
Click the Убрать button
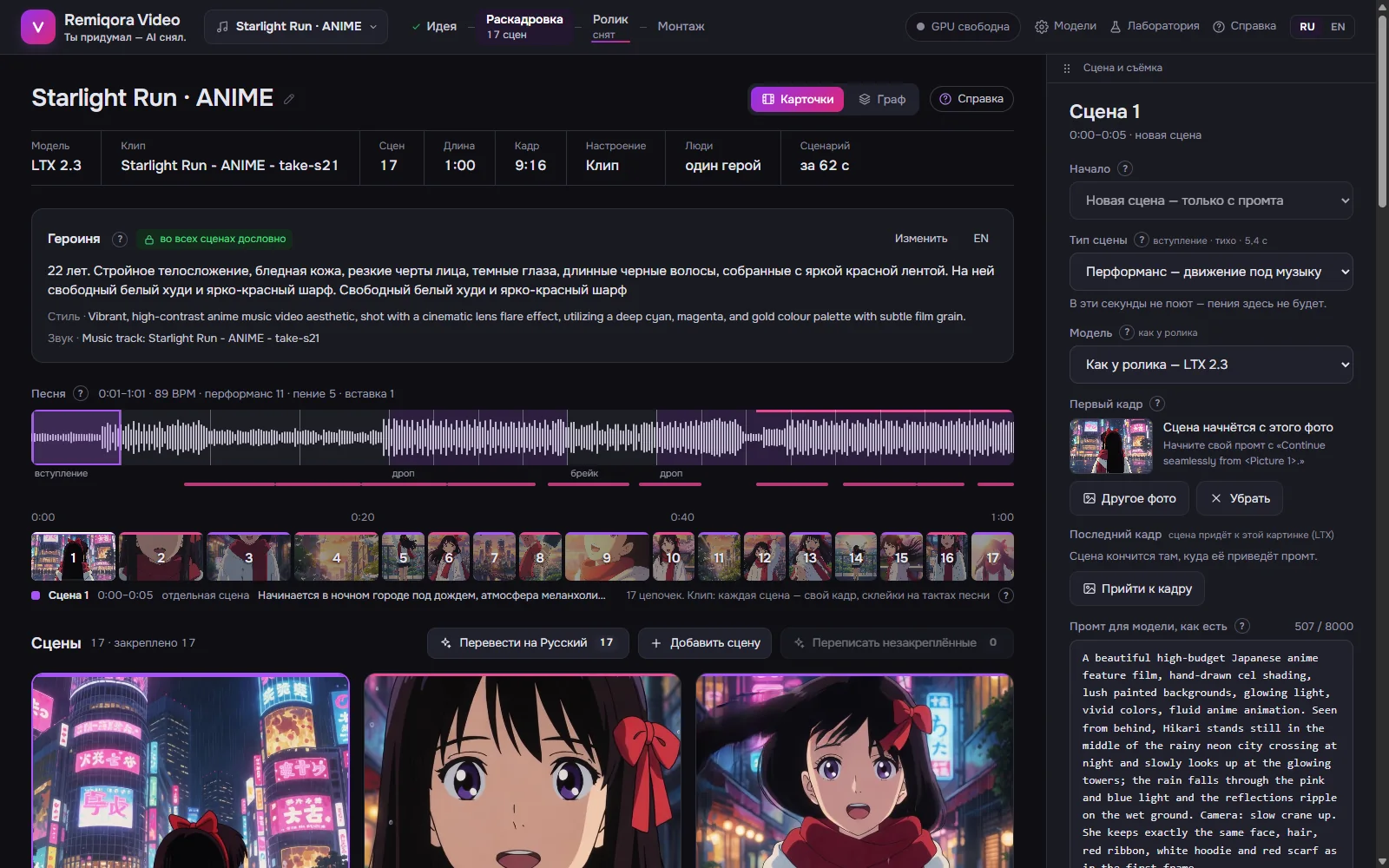click(1240, 498)
